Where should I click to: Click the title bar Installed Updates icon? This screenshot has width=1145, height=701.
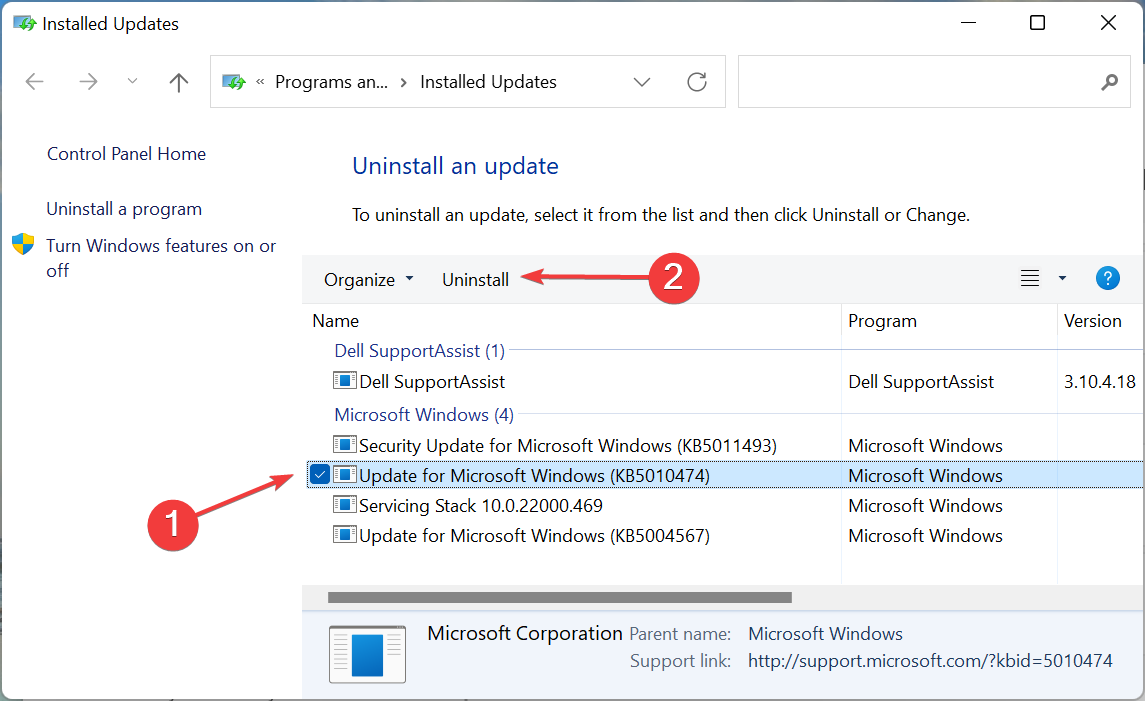point(25,23)
